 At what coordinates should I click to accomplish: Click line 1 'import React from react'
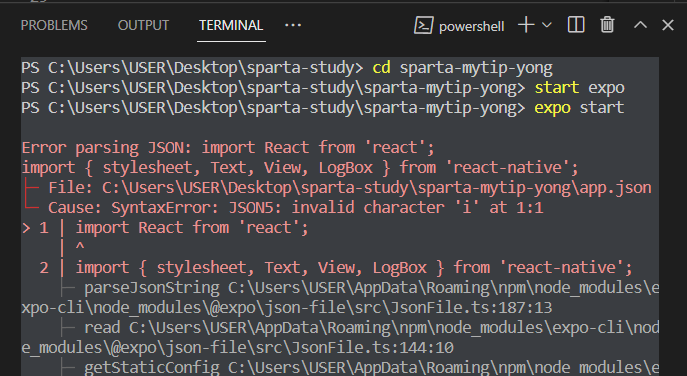(192, 227)
